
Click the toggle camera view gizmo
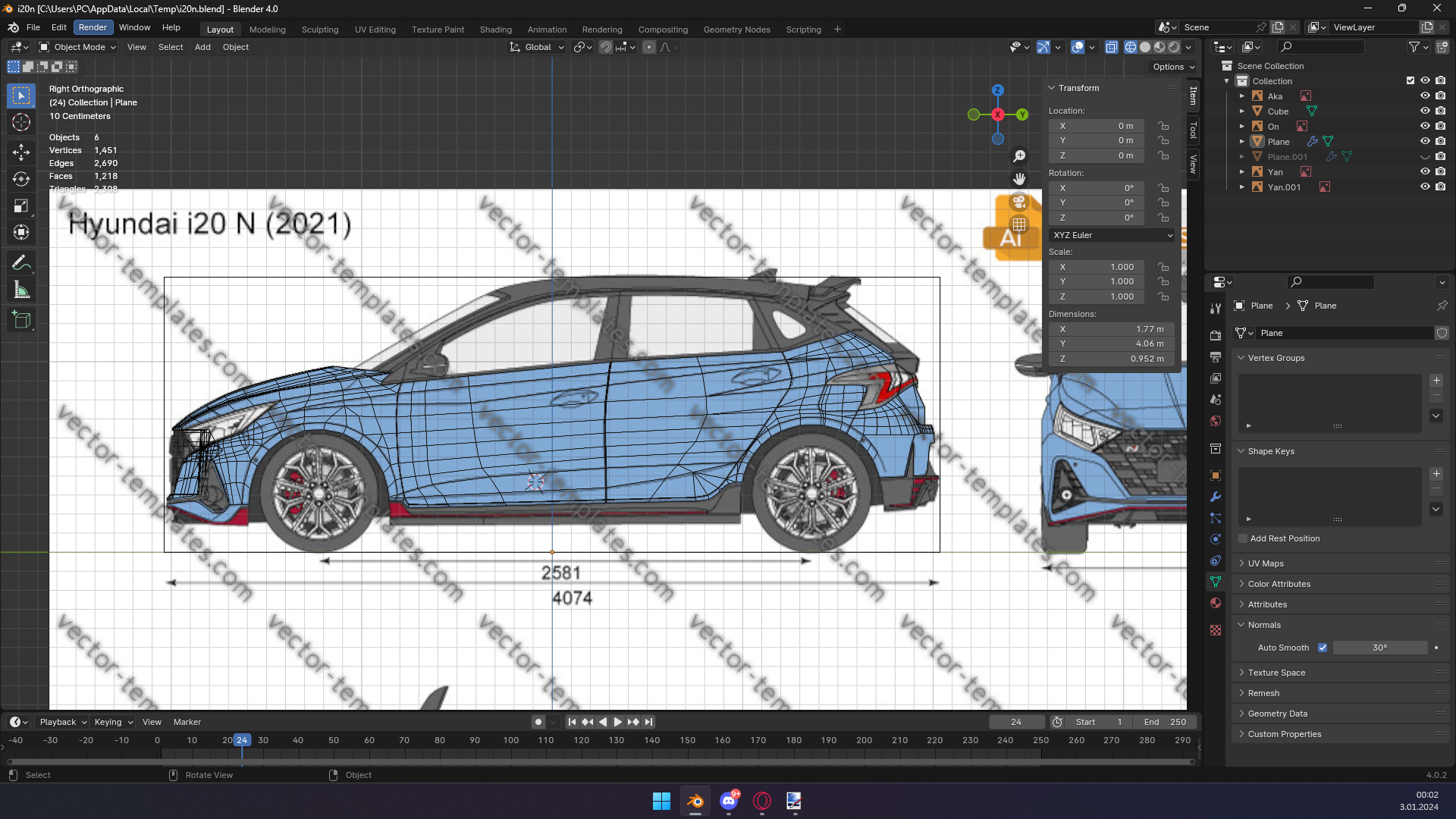tap(1019, 202)
